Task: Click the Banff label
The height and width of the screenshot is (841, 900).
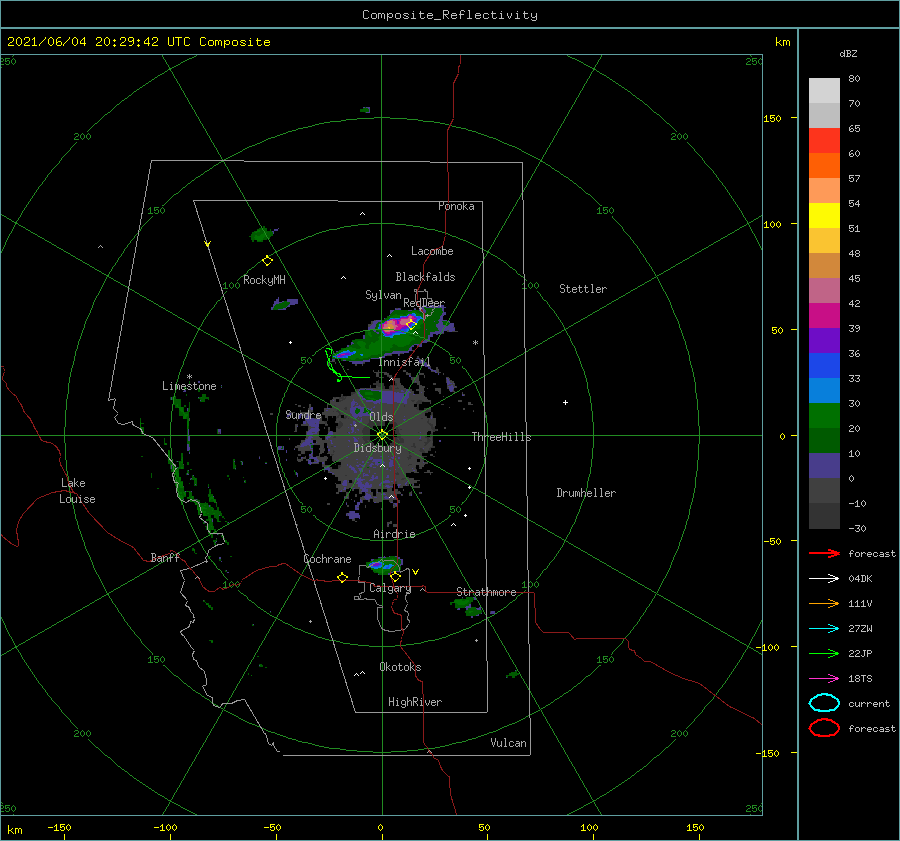Action: point(165,557)
